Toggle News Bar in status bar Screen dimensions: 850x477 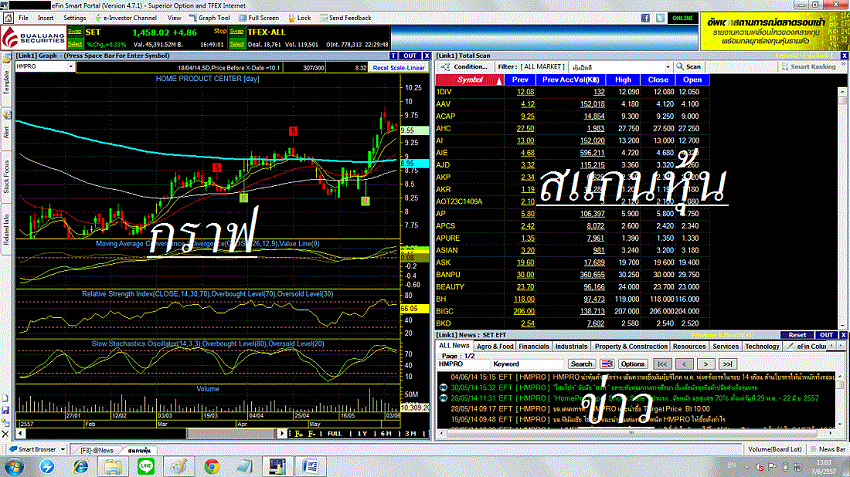(x=828, y=449)
